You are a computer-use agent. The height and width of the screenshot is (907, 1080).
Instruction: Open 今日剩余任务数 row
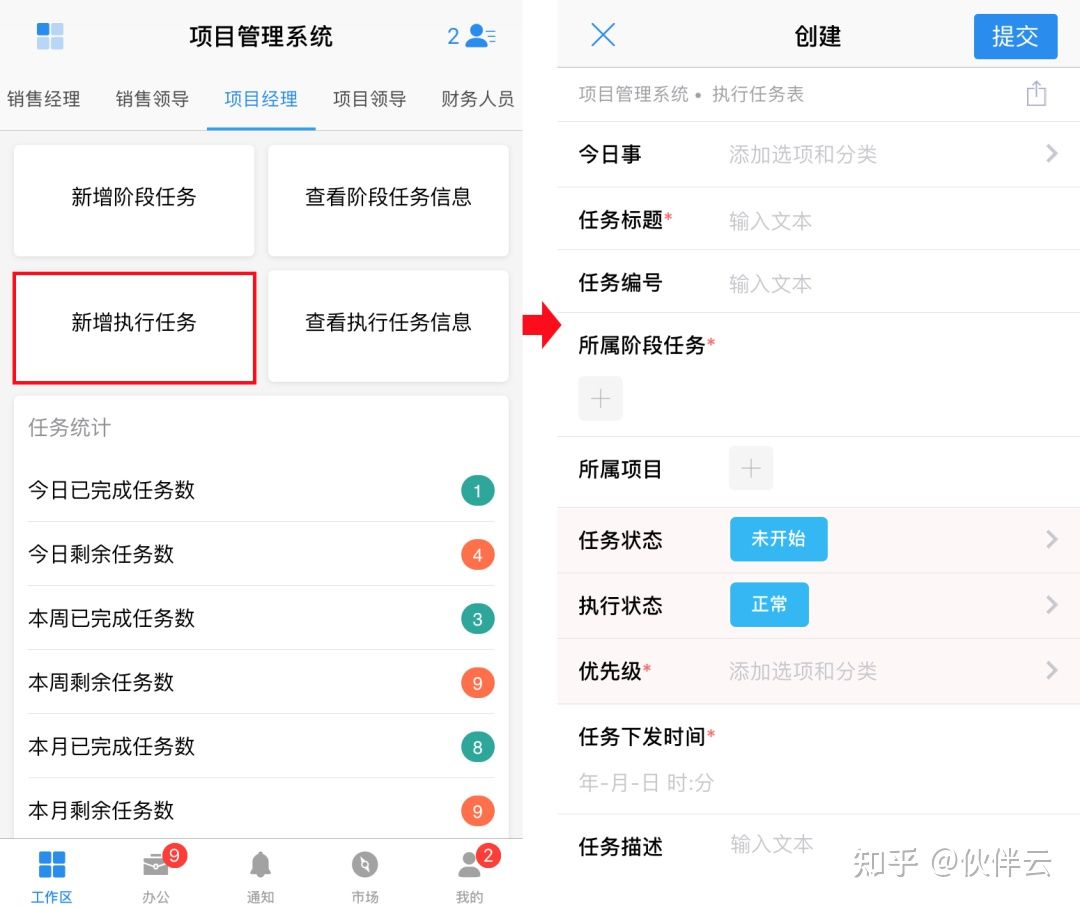(261, 554)
